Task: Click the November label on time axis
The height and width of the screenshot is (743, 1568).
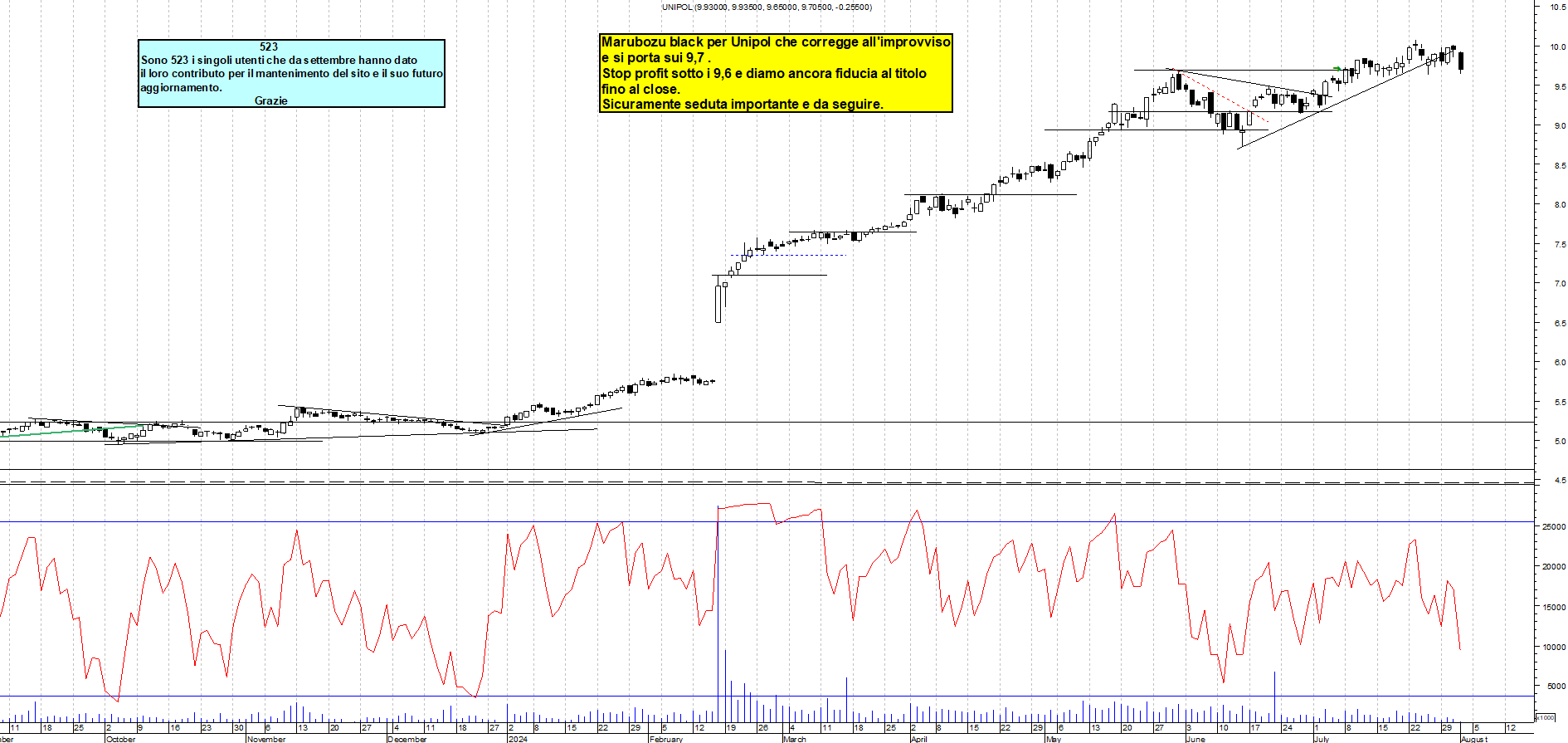Action: [266, 739]
